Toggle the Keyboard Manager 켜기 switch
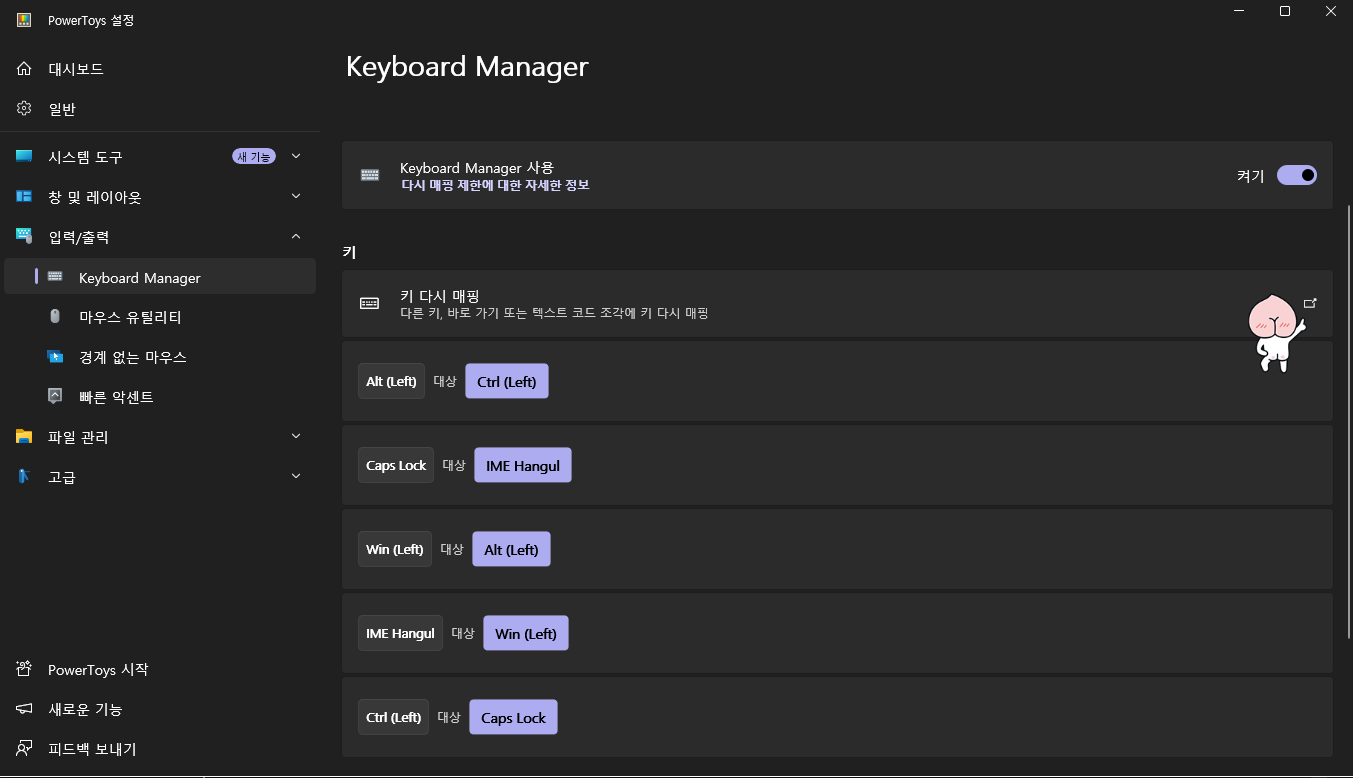This screenshot has width=1353, height=778. (x=1297, y=175)
